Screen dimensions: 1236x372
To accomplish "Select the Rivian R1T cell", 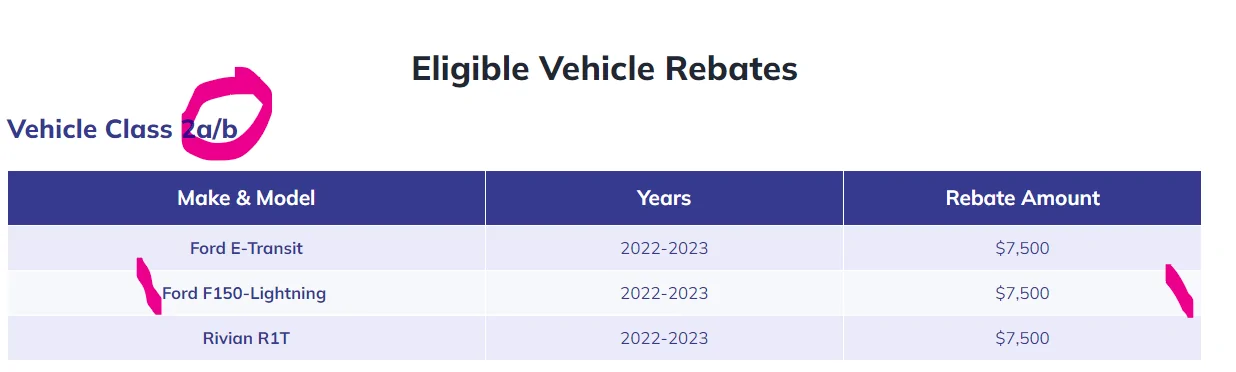I will coord(246,338).
